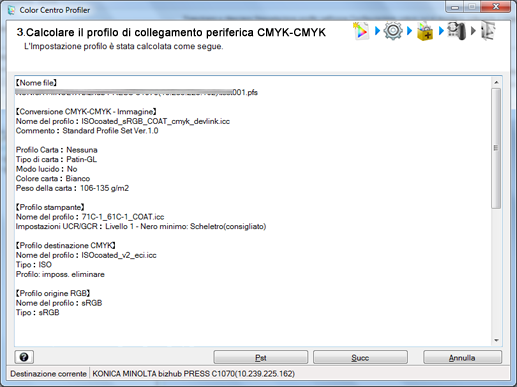Cancel the wizard with Annulla button
517x387 pixels.
(462, 358)
